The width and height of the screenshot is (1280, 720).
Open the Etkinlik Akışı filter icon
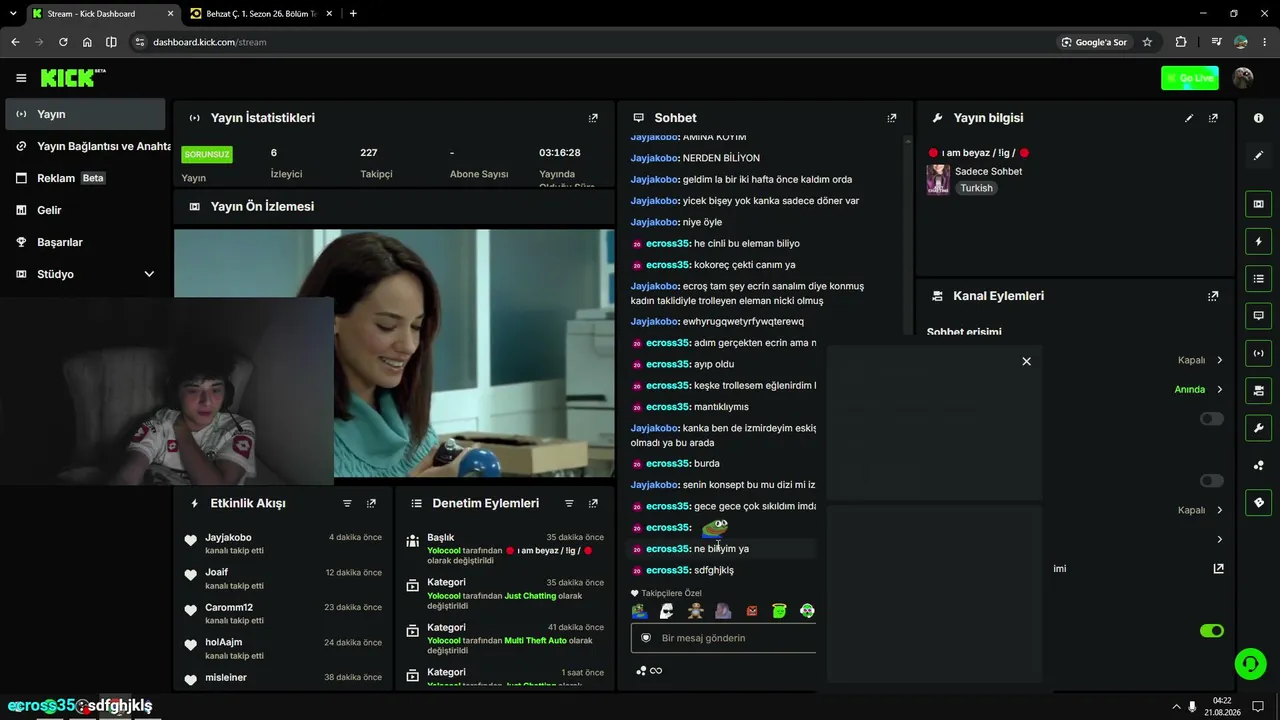[x=347, y=504]
